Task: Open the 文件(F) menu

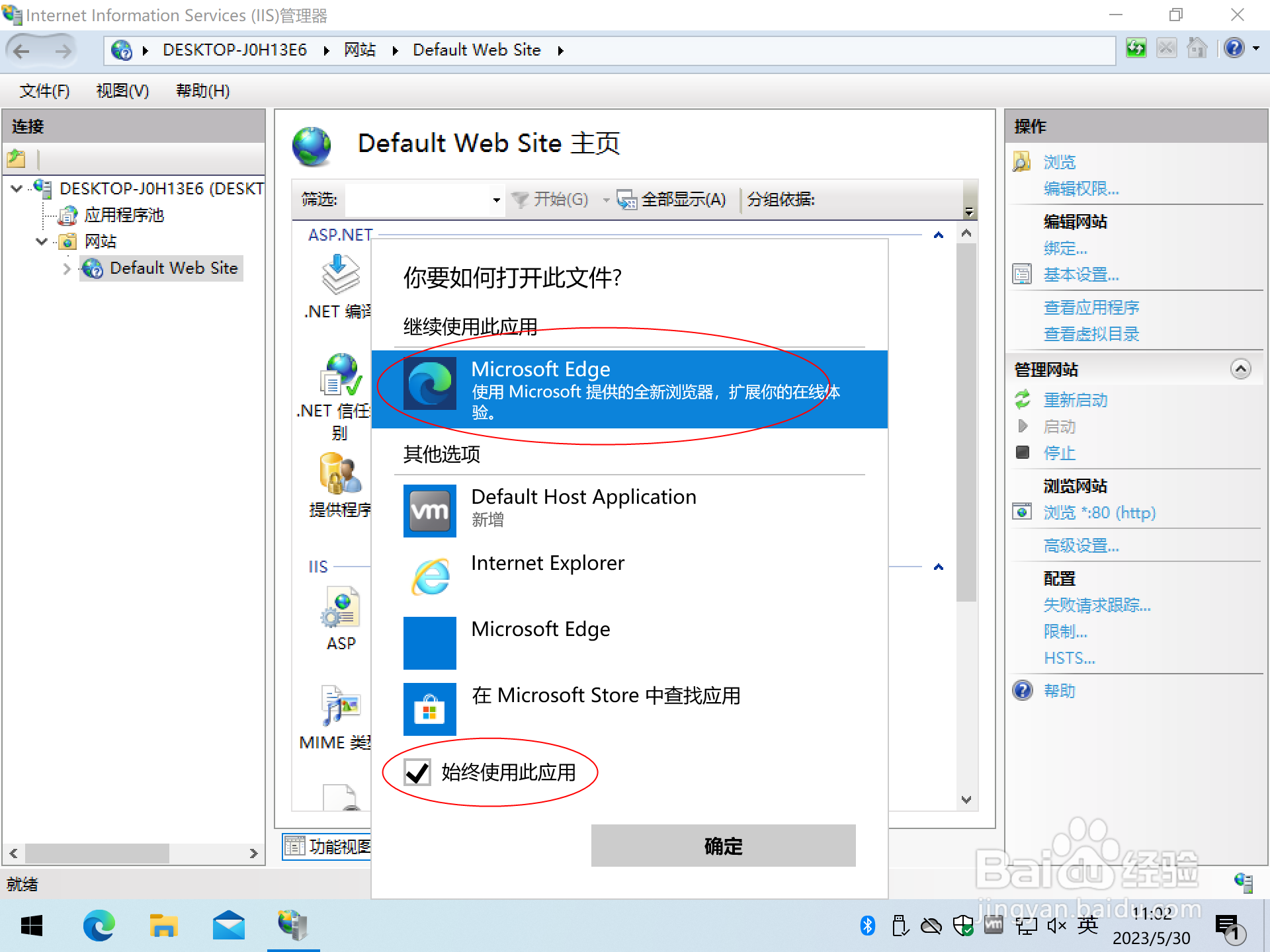Action: coord(44,91)
